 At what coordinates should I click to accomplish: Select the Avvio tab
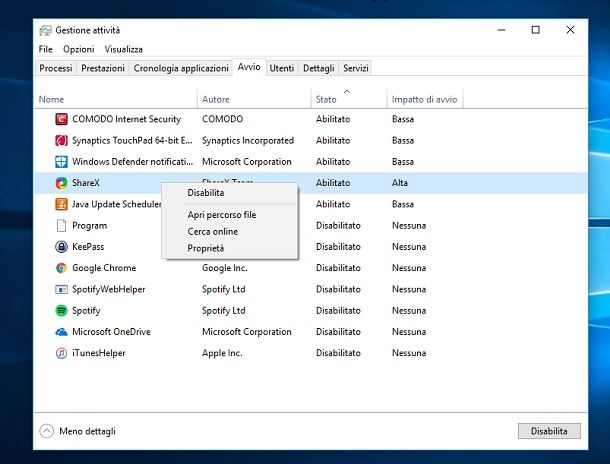click(249, 67)
